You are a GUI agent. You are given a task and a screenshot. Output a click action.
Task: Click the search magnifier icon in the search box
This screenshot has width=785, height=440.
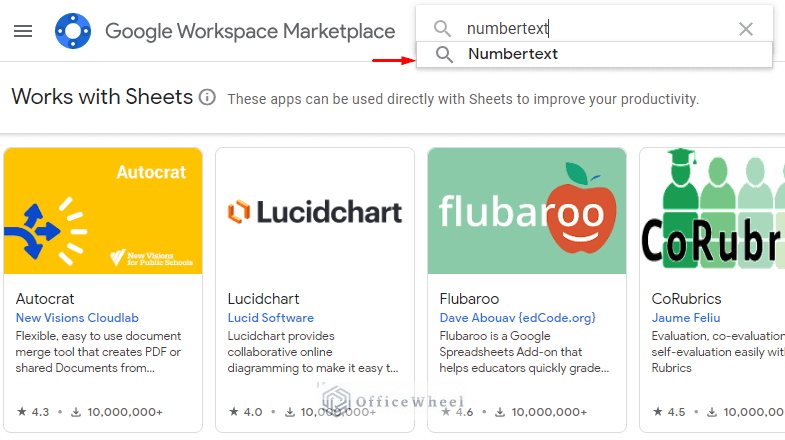click(x=442, y=29)
